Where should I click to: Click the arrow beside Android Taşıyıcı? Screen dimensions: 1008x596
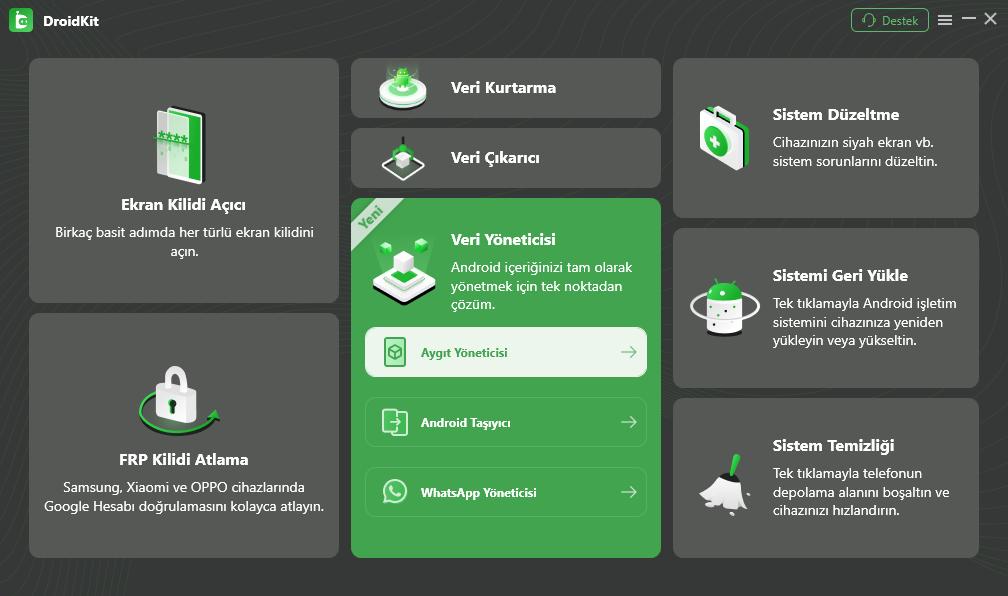[x=629, y=422]
